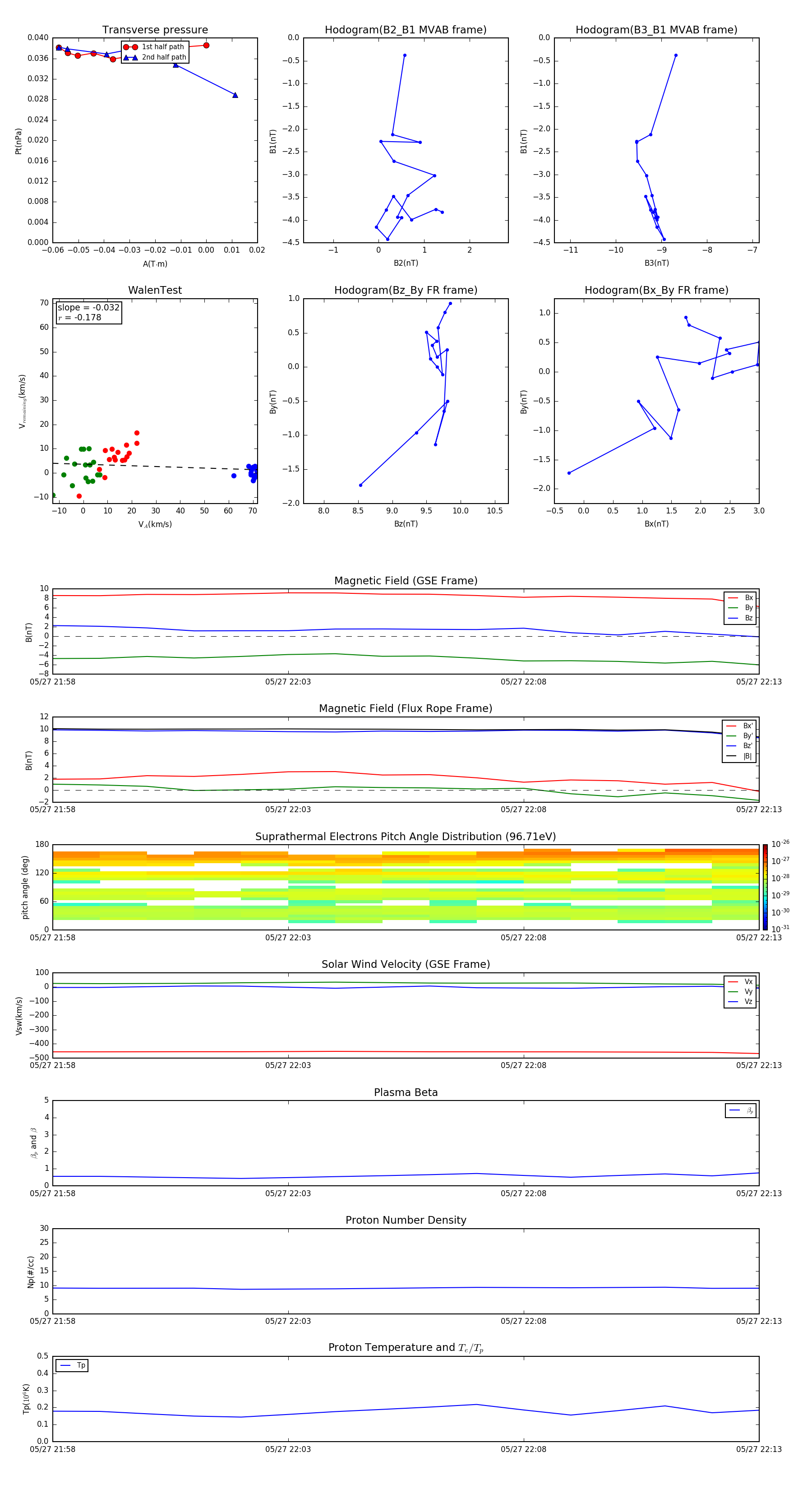The width and height of the screenshot is (812, 1489).
Task: Click 'Solar Wind Velocity (GSE Frame)' title
Action: coord(406,965)
